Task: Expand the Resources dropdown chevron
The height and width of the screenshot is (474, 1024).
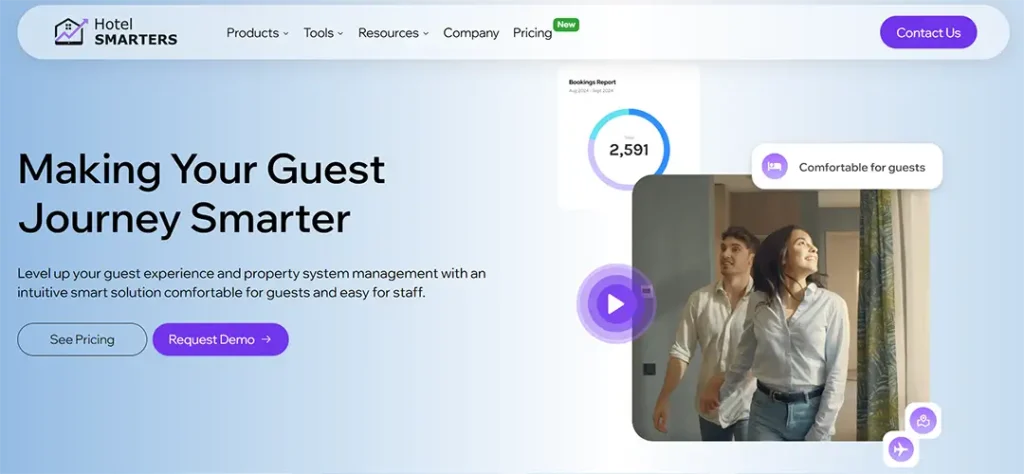Action: tap(426, 34)
